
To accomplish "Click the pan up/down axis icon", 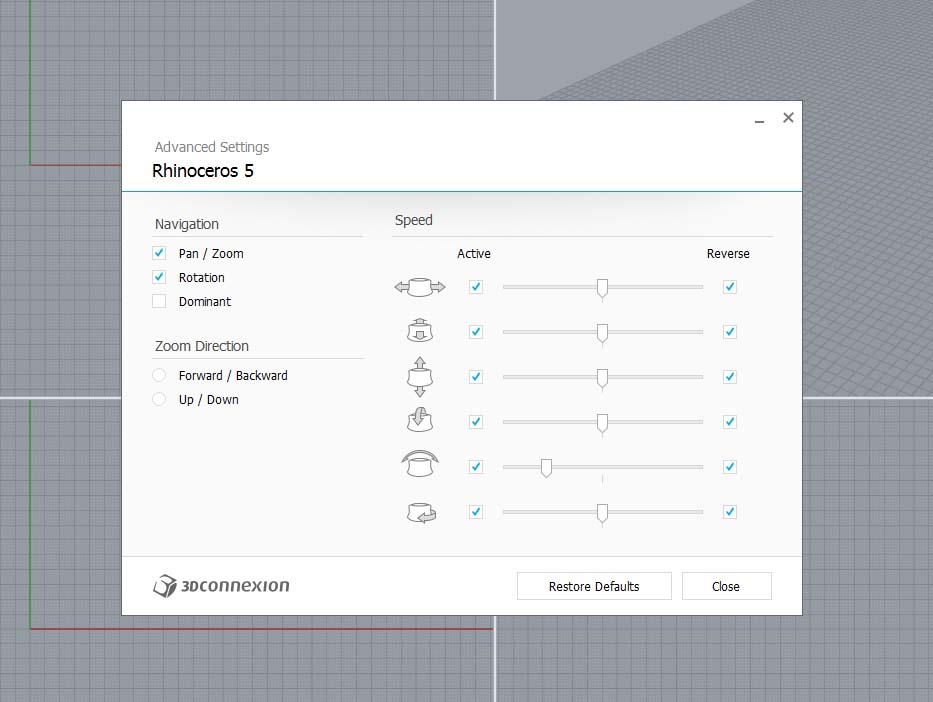I will click(x=420, y=377).
